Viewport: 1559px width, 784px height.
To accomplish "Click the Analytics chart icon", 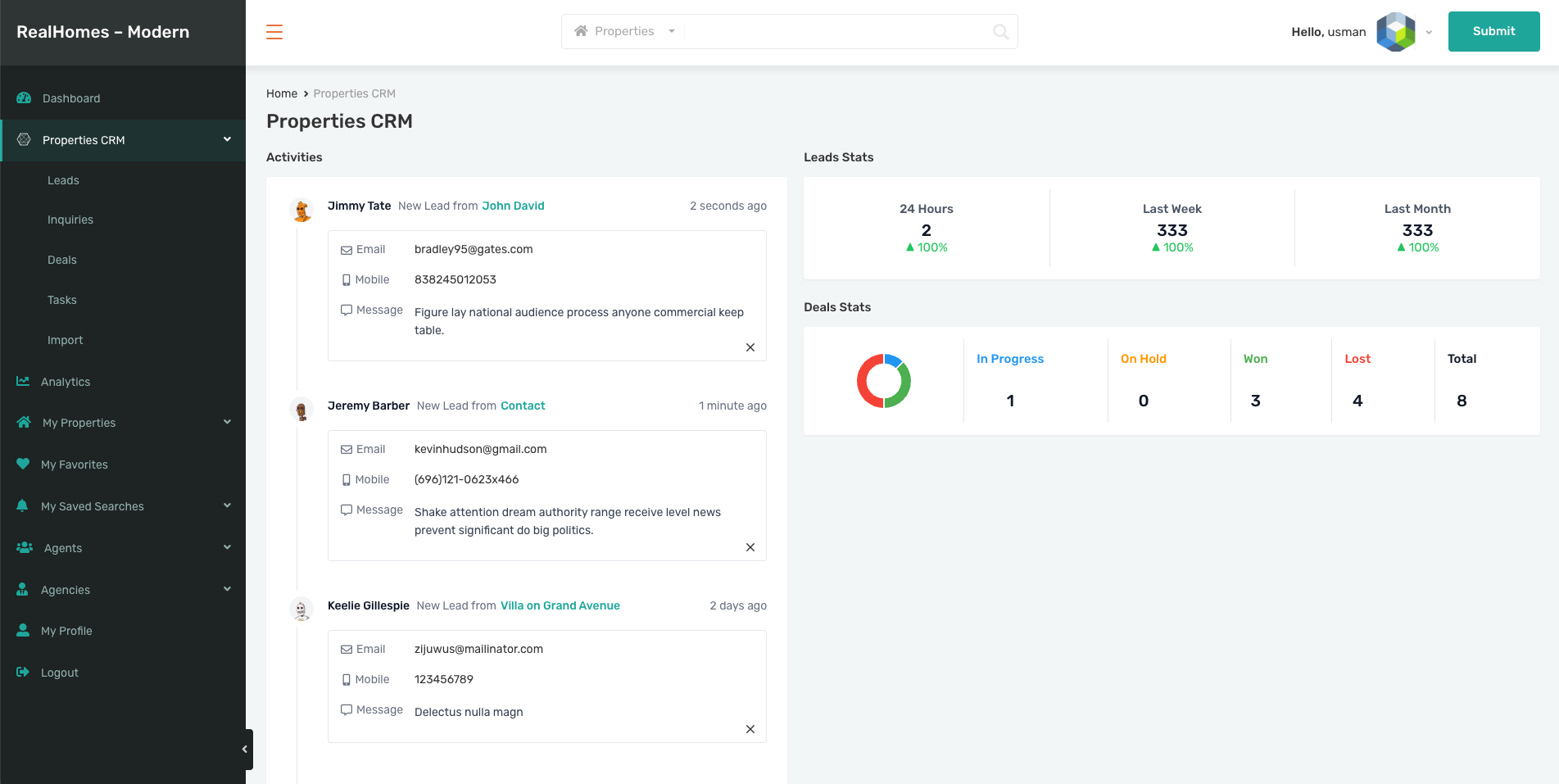I will tap(23, 382).
